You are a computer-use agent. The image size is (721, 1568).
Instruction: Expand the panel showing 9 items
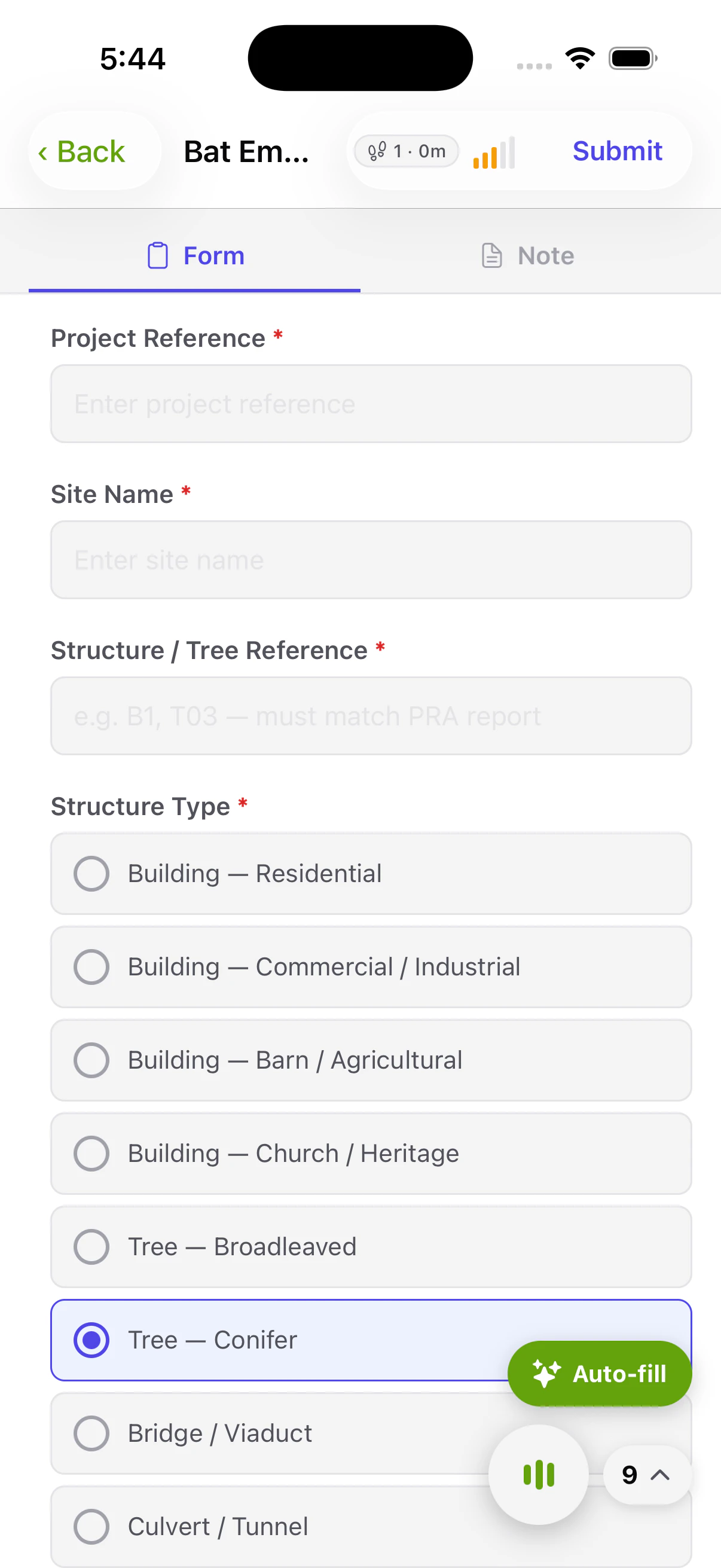(x=628, y=1475)
